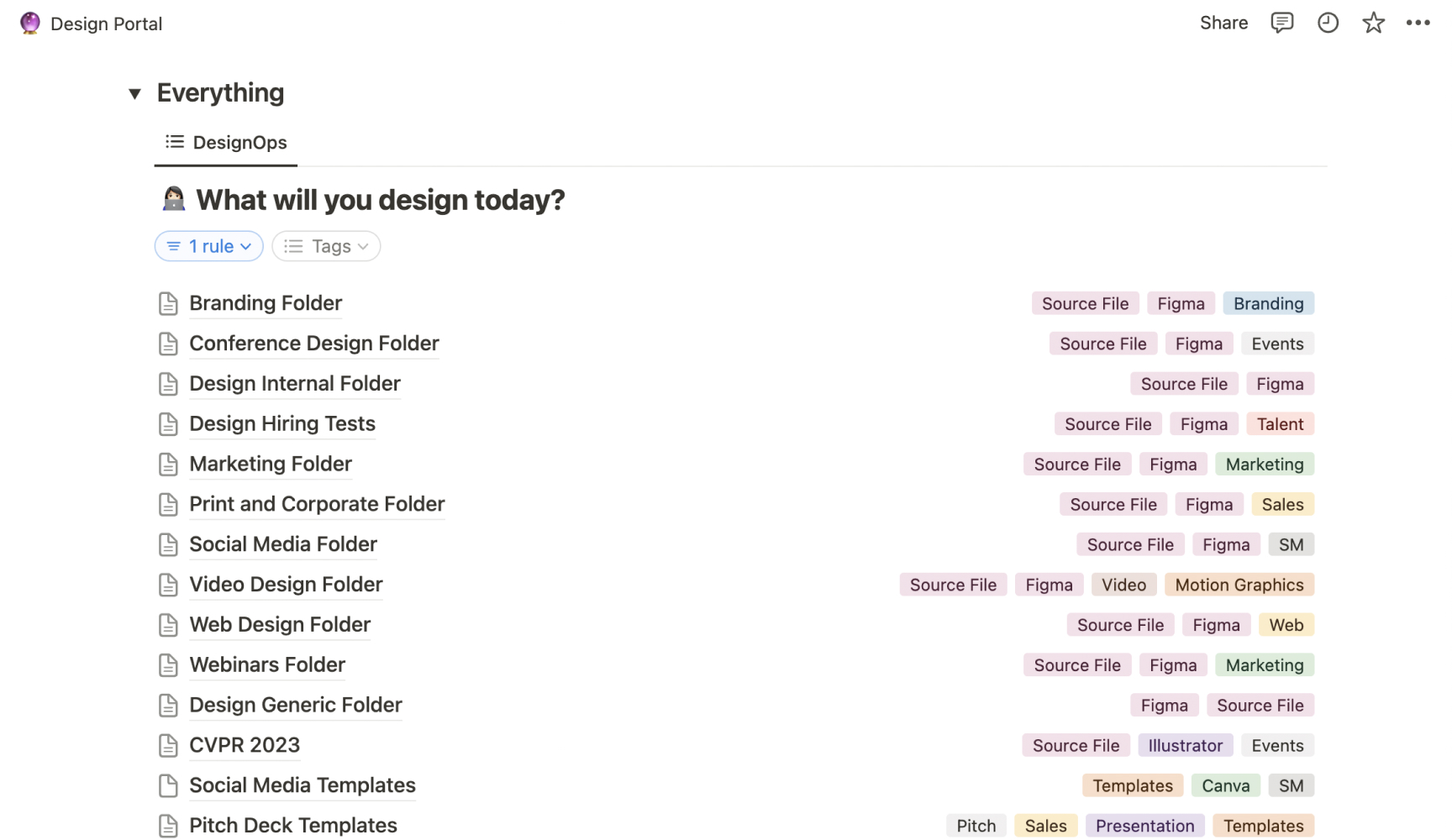
Task: Open the 1 rule filter dropdown
Action: coord(209,246)
